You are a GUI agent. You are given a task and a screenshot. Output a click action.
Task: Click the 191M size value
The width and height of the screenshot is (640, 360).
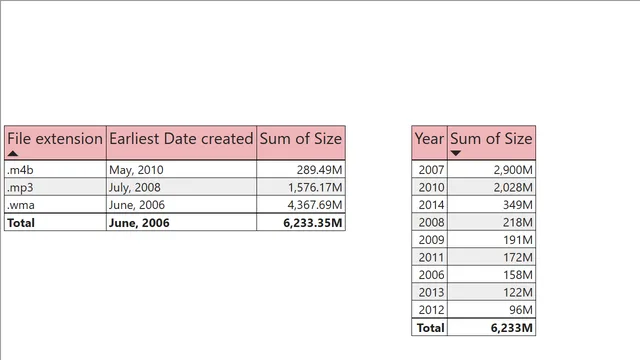518,240
